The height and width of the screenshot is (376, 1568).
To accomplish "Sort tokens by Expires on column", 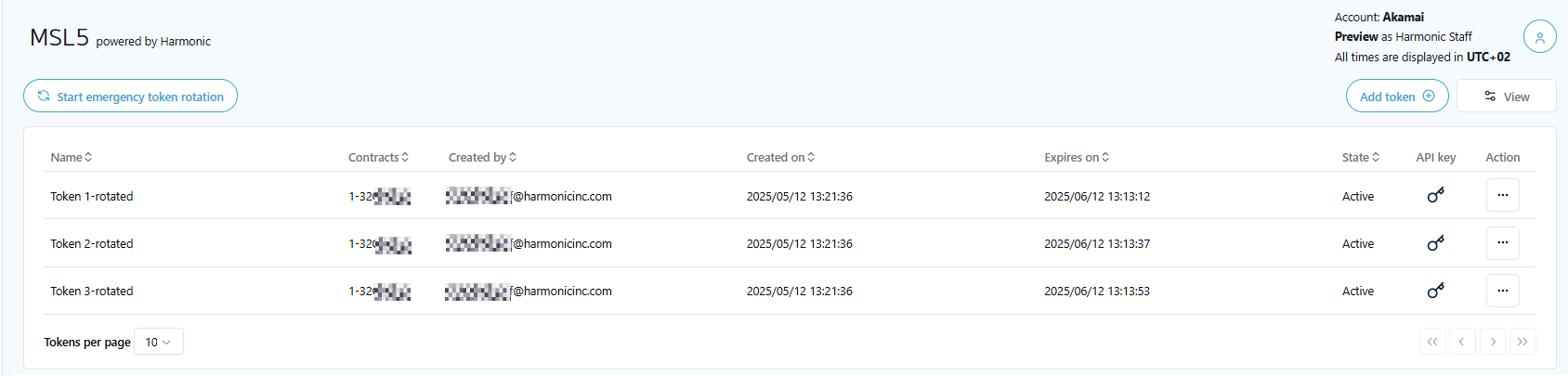I will tap(1077, 158).
